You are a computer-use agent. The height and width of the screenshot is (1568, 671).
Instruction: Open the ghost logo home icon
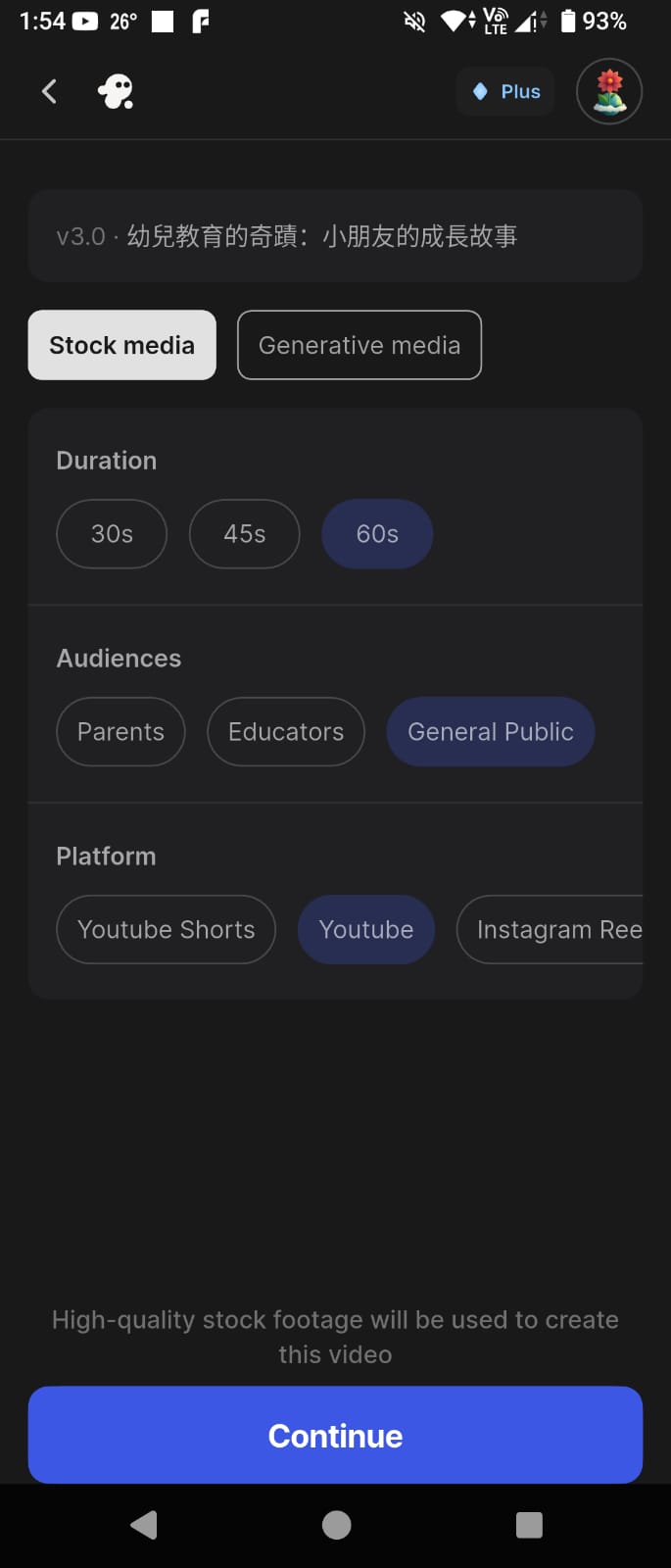(116, 92)
